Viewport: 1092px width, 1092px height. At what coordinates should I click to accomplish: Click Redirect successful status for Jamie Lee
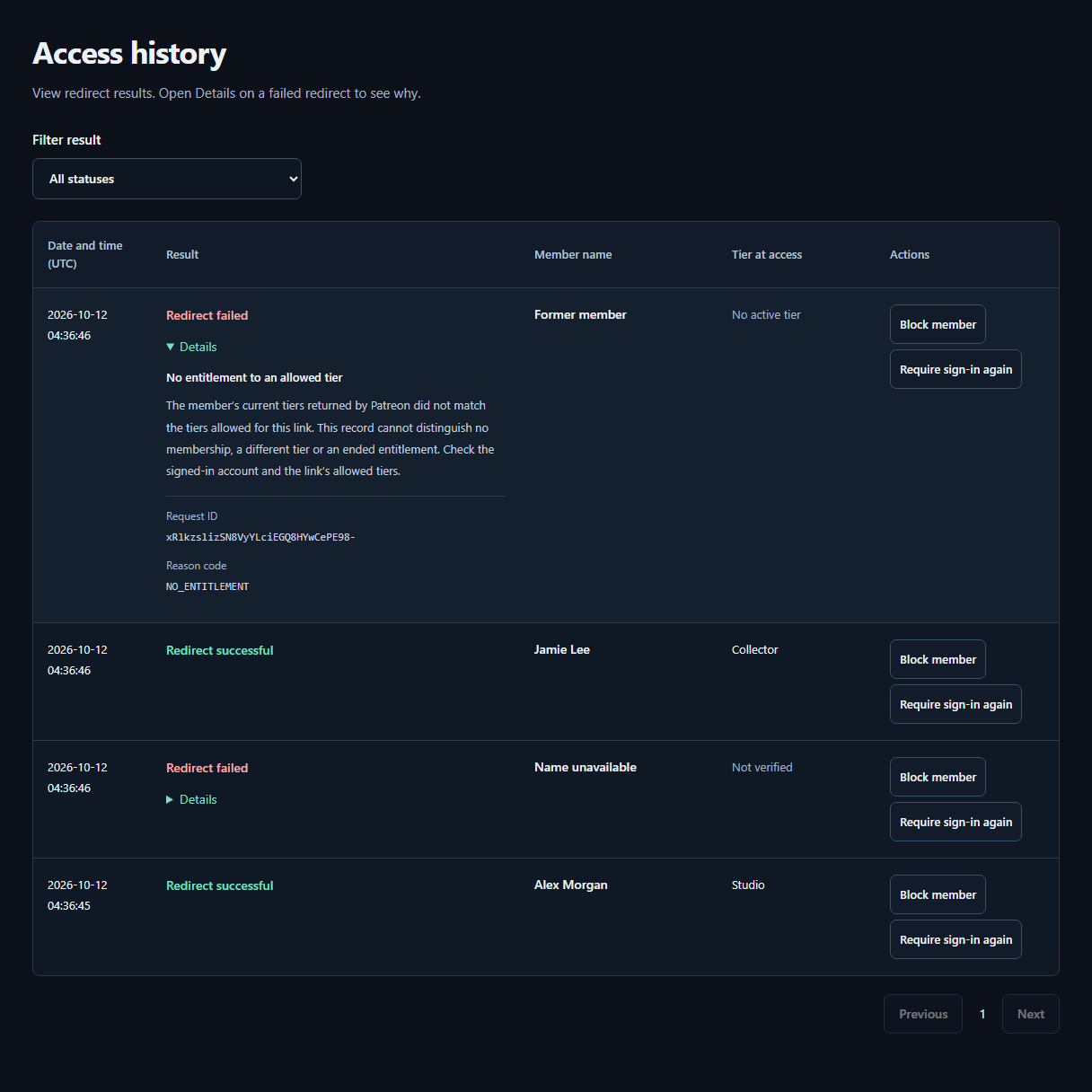[220, 650]
